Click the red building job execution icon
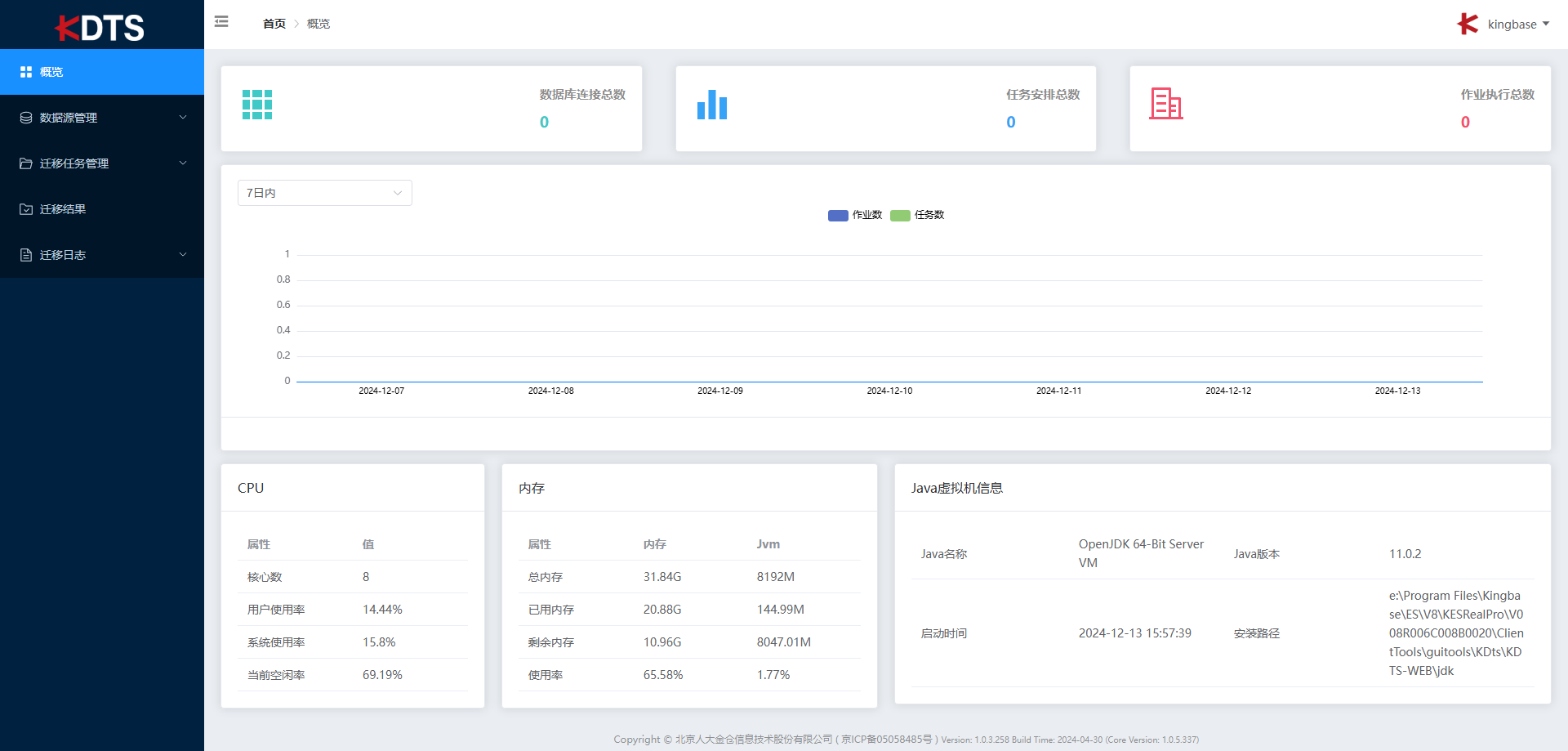1568x751 pixels. 1165,104
